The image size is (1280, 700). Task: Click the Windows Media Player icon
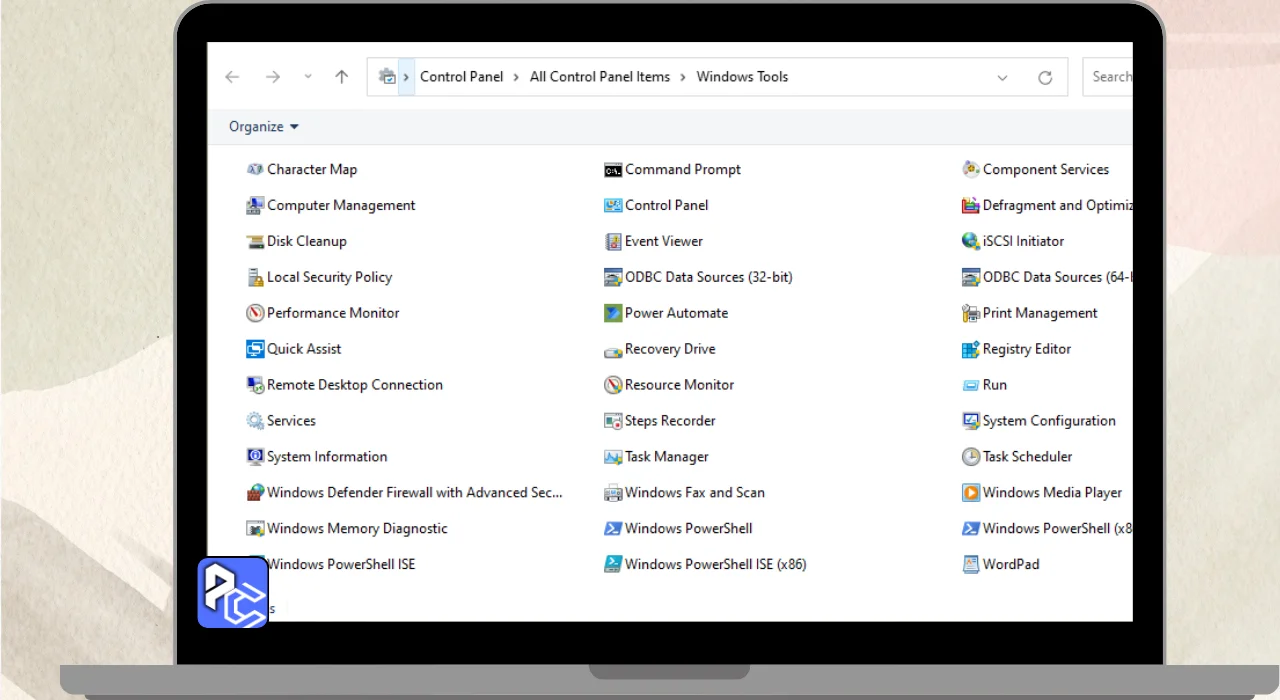[x=970, y=493]
